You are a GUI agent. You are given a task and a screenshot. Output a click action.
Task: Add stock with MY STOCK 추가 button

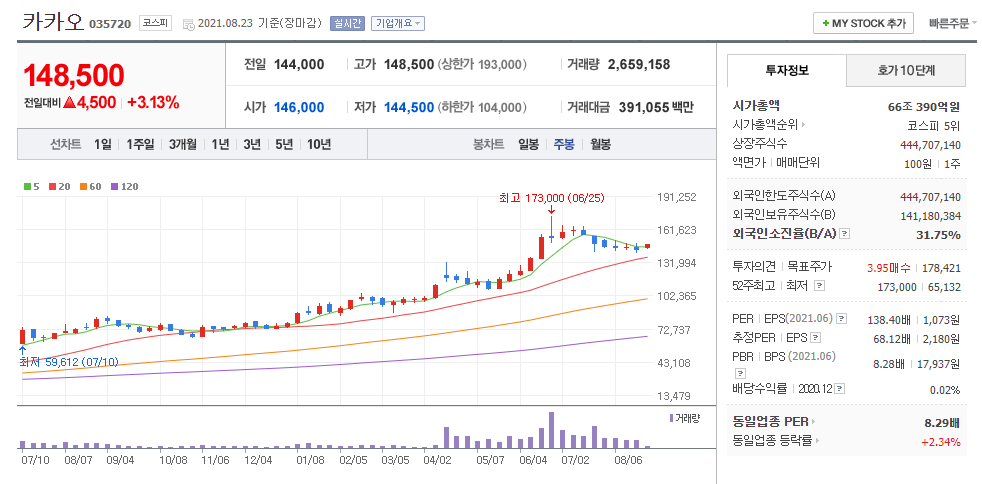[863, 23]
